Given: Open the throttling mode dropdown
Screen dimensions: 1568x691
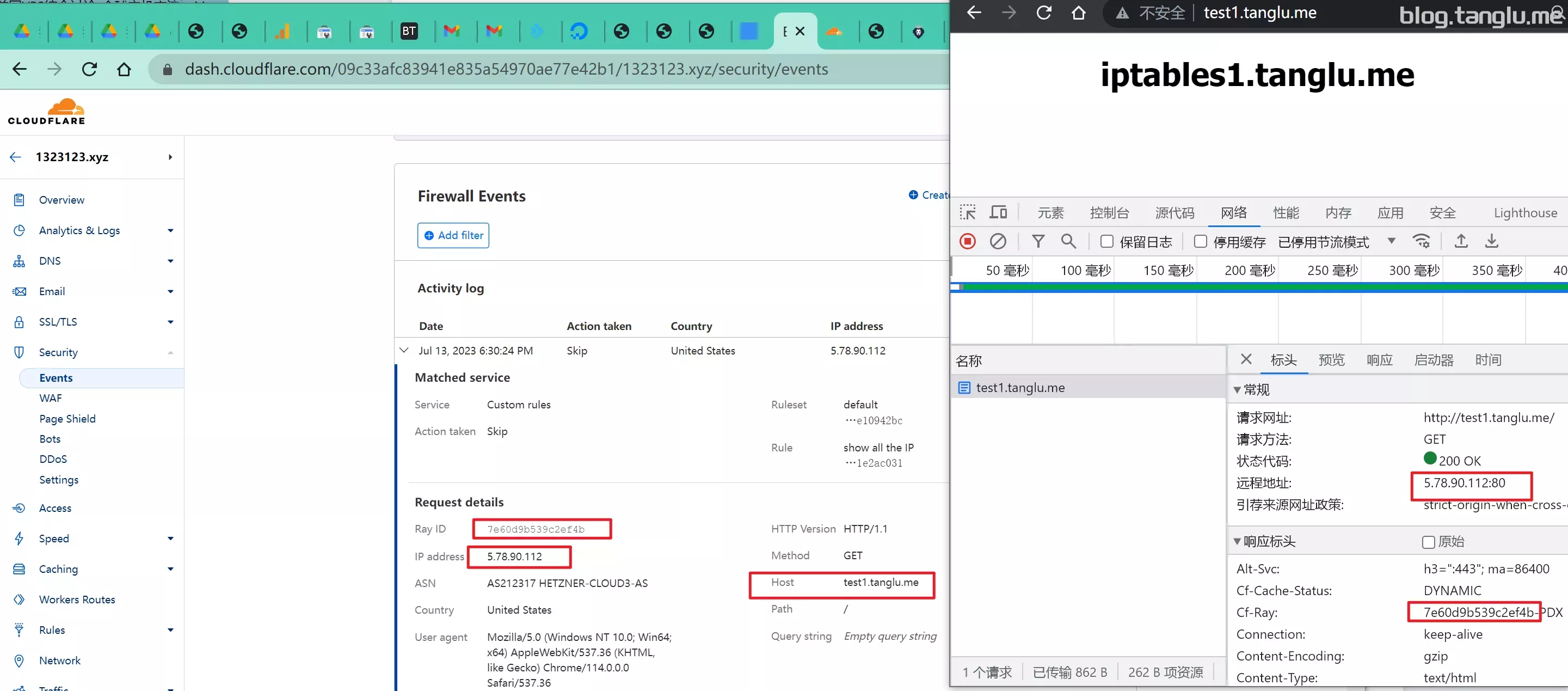Looking at the screenshot, I should (x=1391, y=241).
